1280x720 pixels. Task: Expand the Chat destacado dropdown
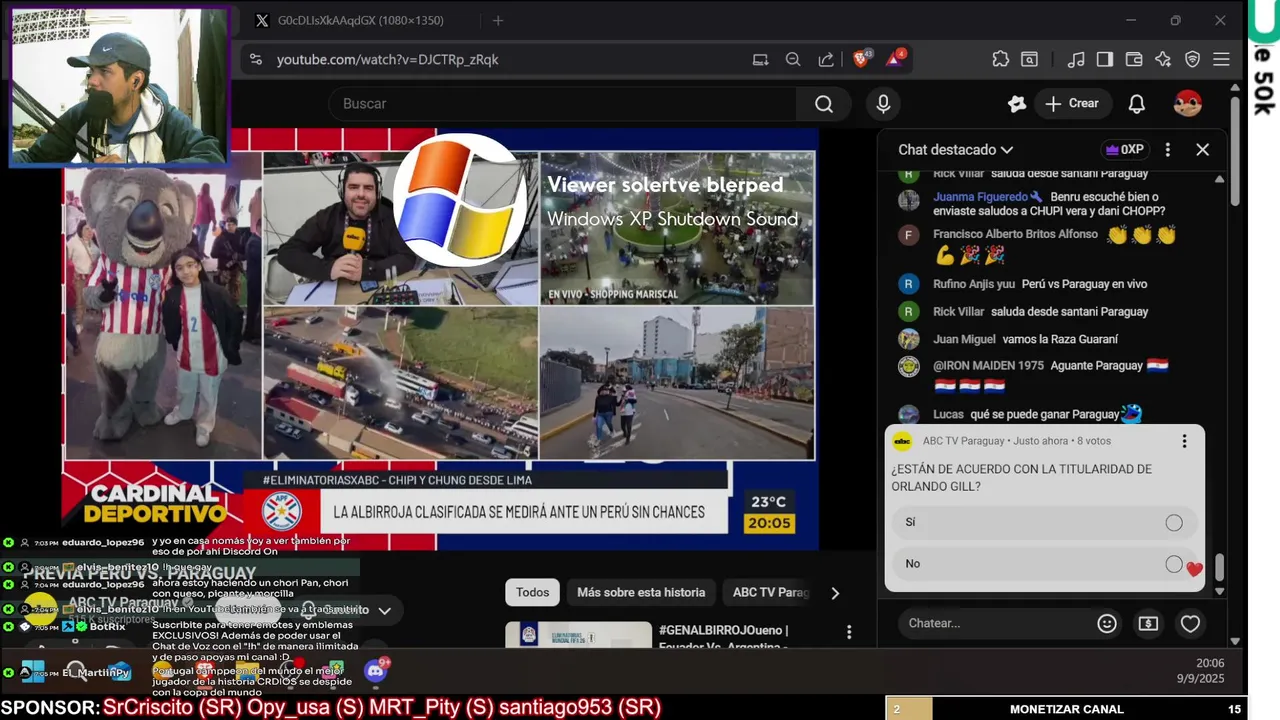click(955, 150)
